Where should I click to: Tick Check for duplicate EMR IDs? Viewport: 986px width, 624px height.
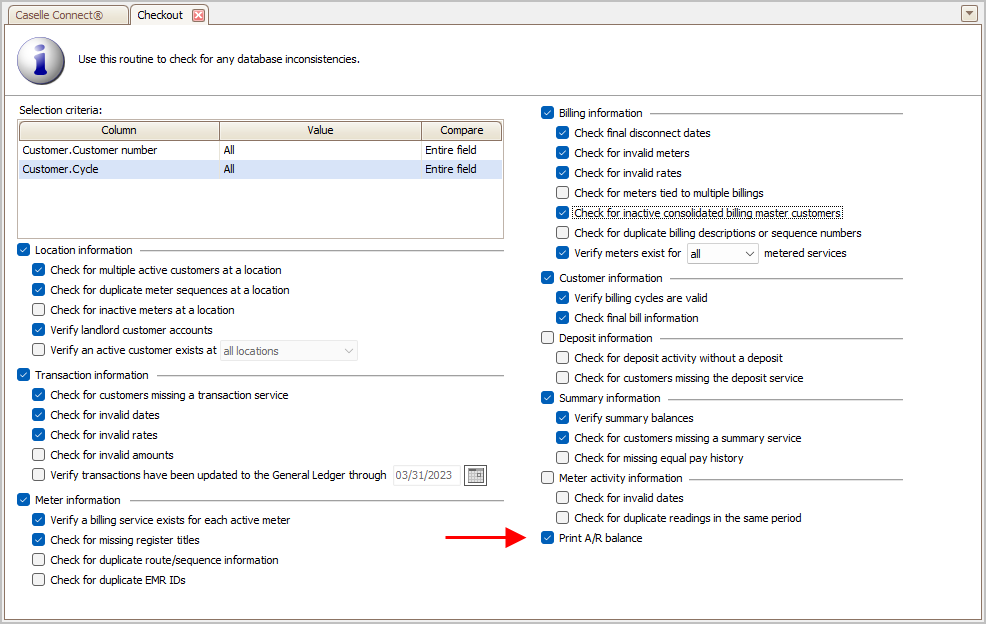point(38,579)
